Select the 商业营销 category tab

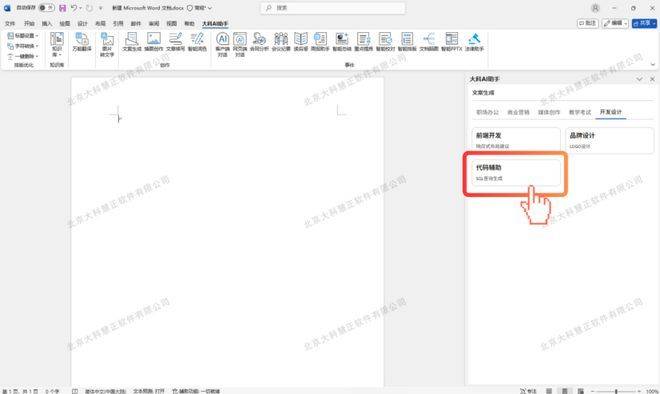(518, 112)
